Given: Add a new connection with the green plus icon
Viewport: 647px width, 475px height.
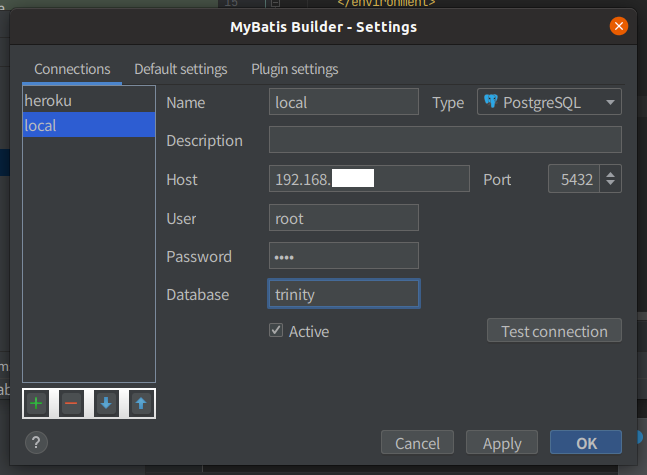Looking at the screenshot, I should (36, 403).
